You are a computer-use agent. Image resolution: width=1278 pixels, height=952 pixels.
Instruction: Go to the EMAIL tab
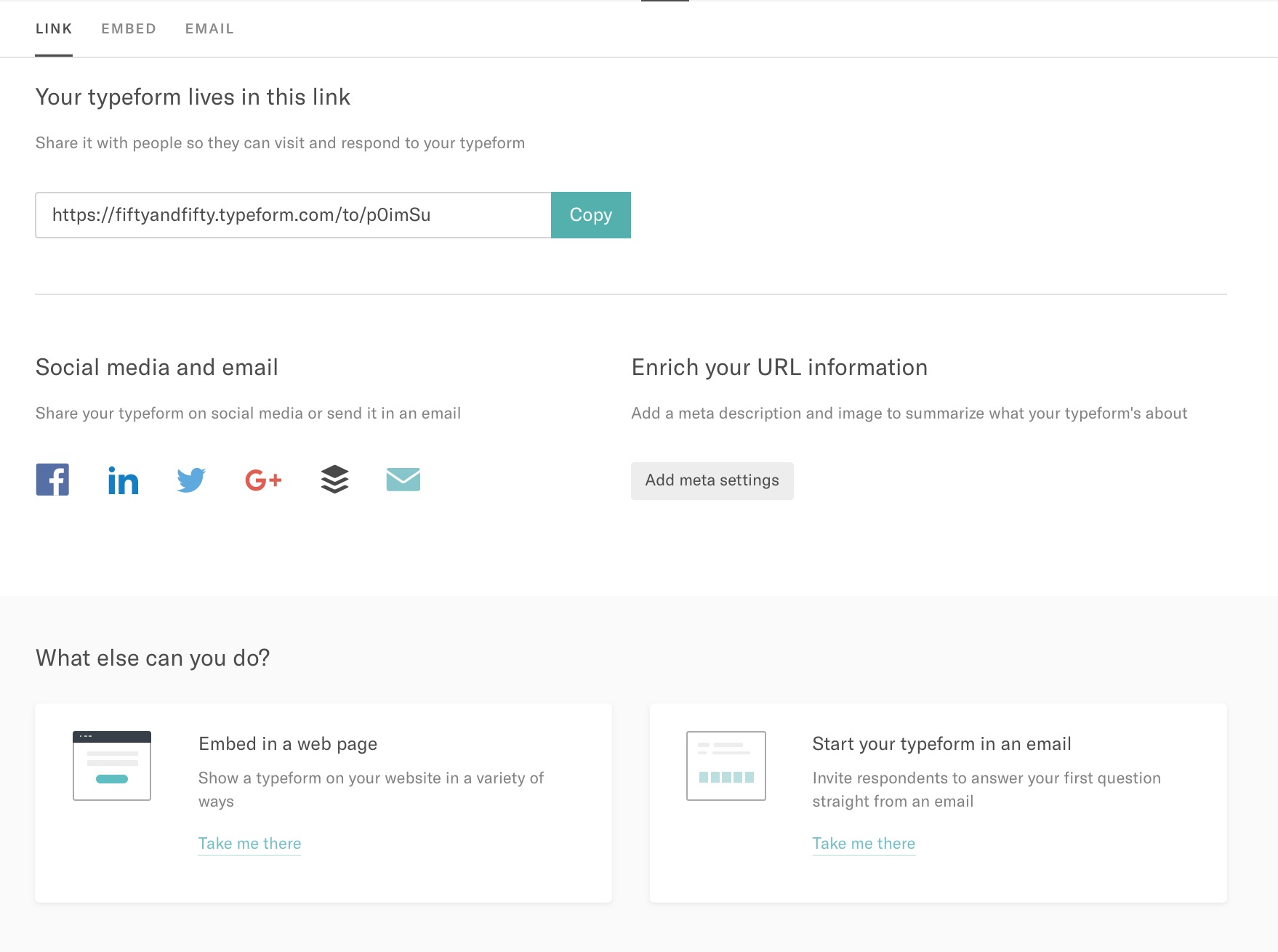click(209, 29)
